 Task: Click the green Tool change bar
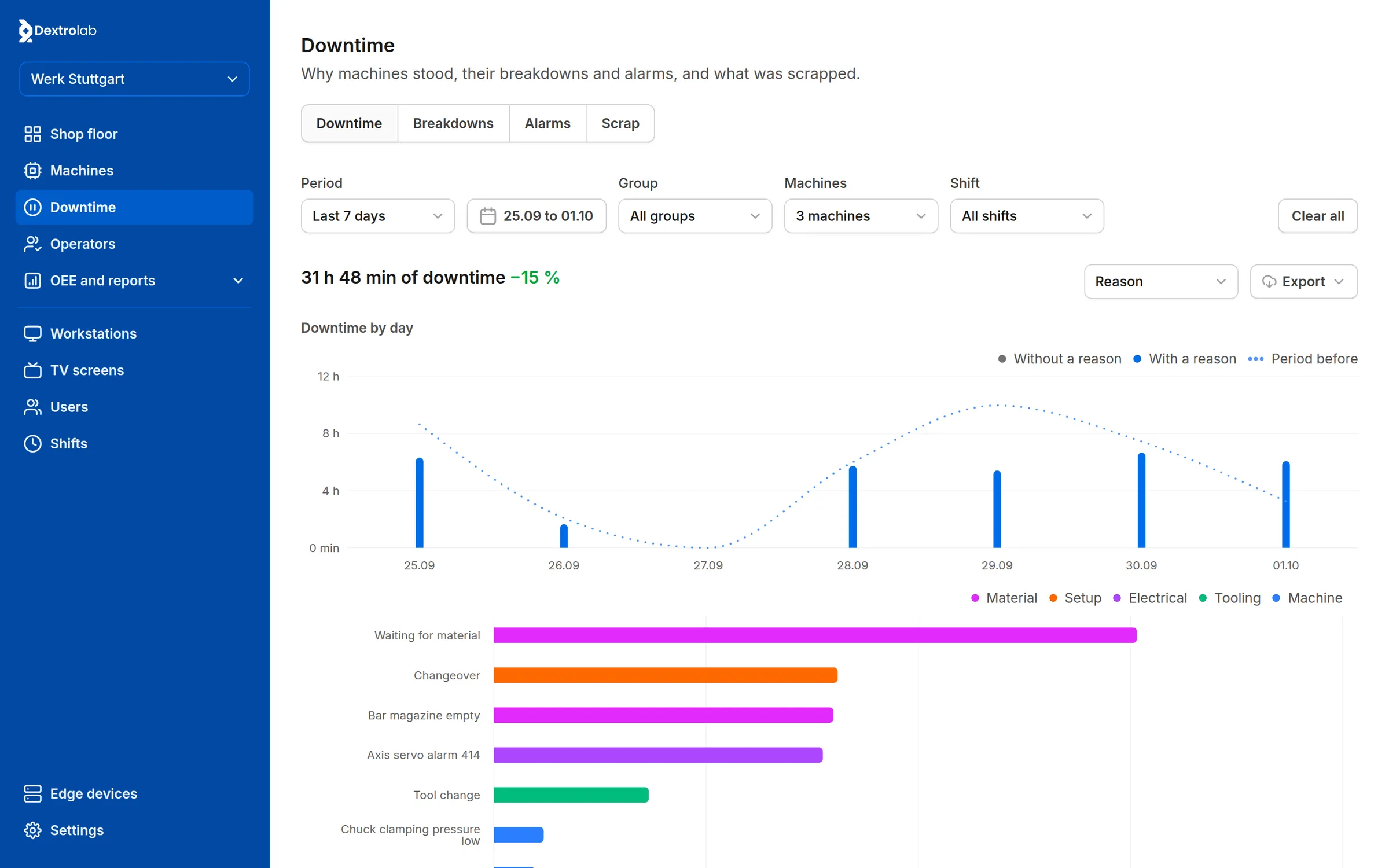[x=571, y=795]
